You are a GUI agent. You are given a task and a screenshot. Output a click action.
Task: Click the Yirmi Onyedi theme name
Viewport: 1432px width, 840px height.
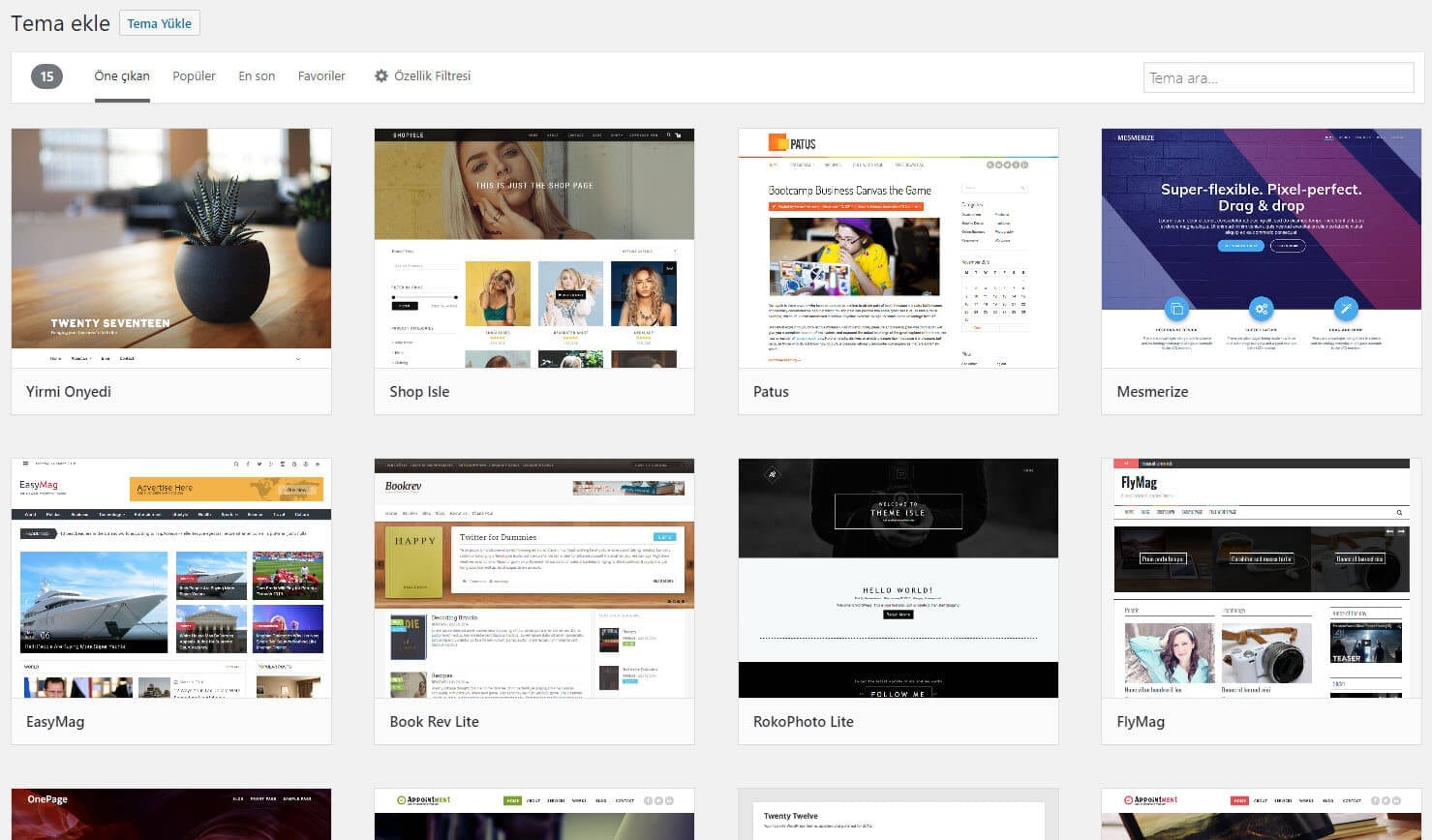(69, 392)
